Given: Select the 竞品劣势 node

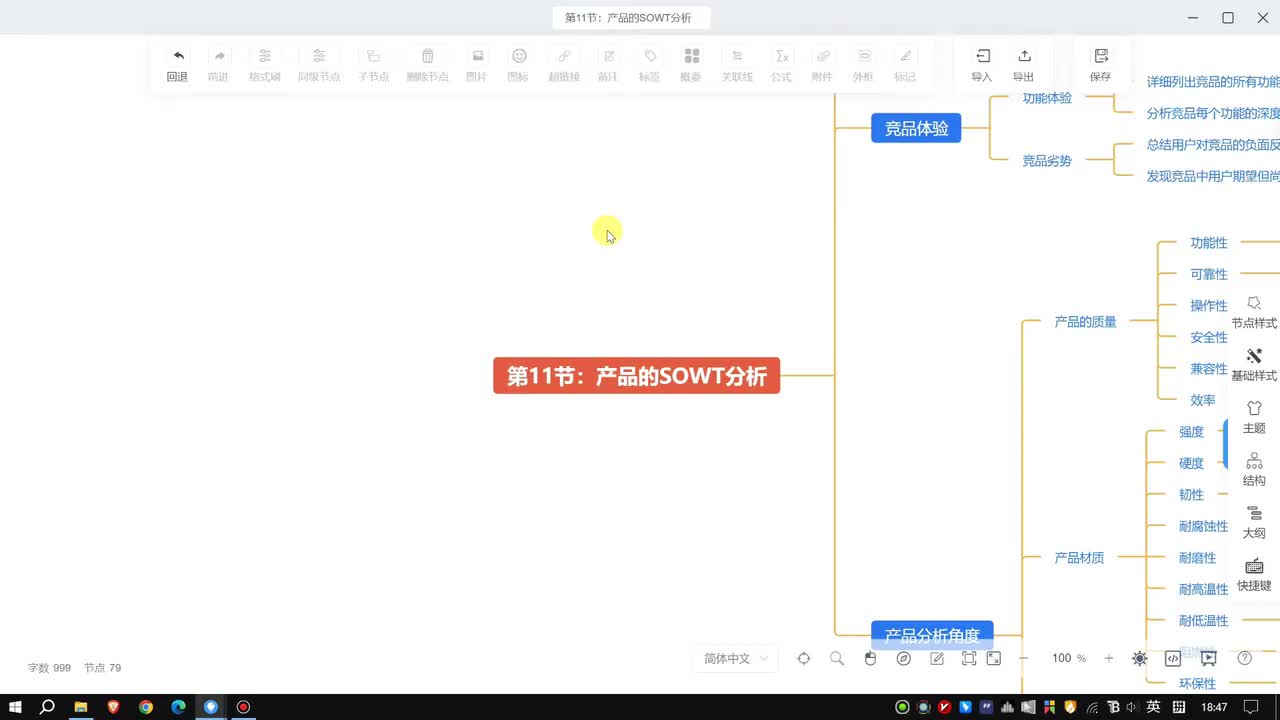Looking at the screenshot, I should pos(1047,160).
